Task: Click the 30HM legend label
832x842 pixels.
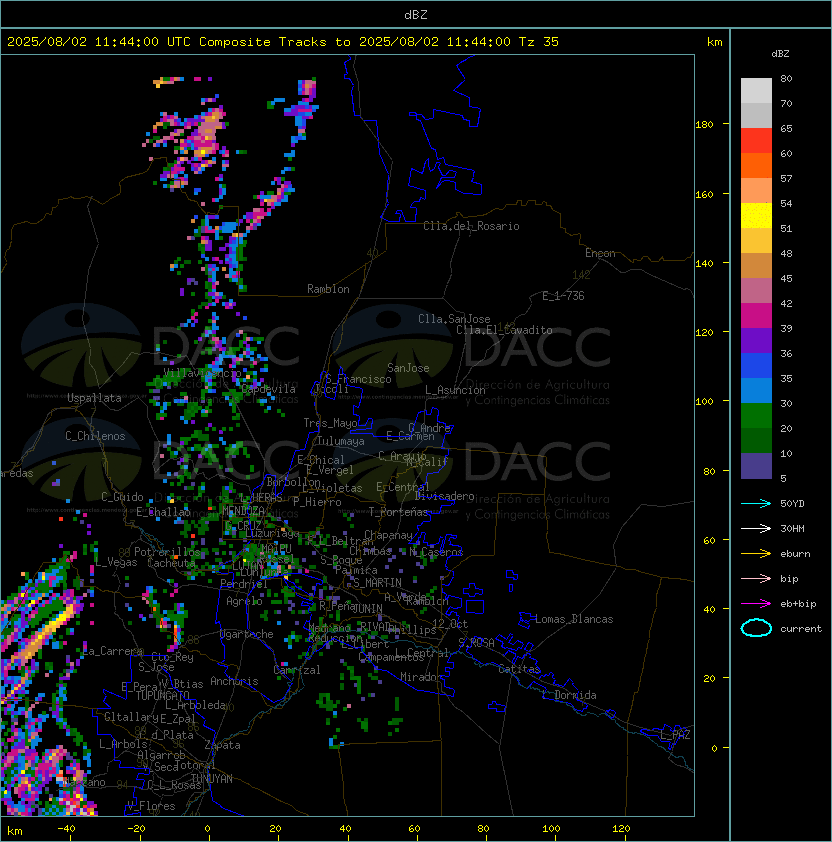Action: point(792,529)
